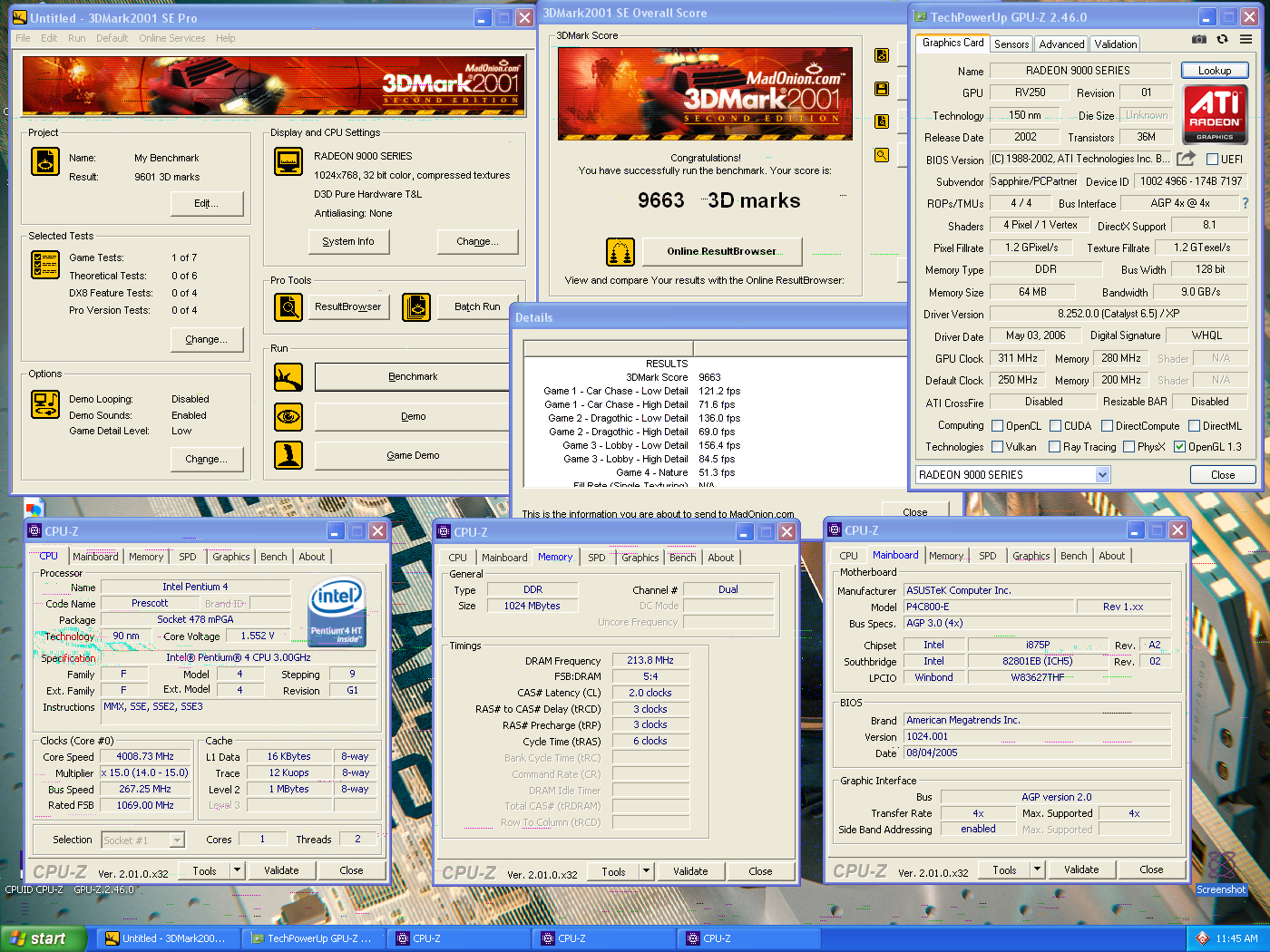Open the Screenshot desktop icon
Screen dimensions: 1270x952
pyautogui.click(x=1221, y=872)
